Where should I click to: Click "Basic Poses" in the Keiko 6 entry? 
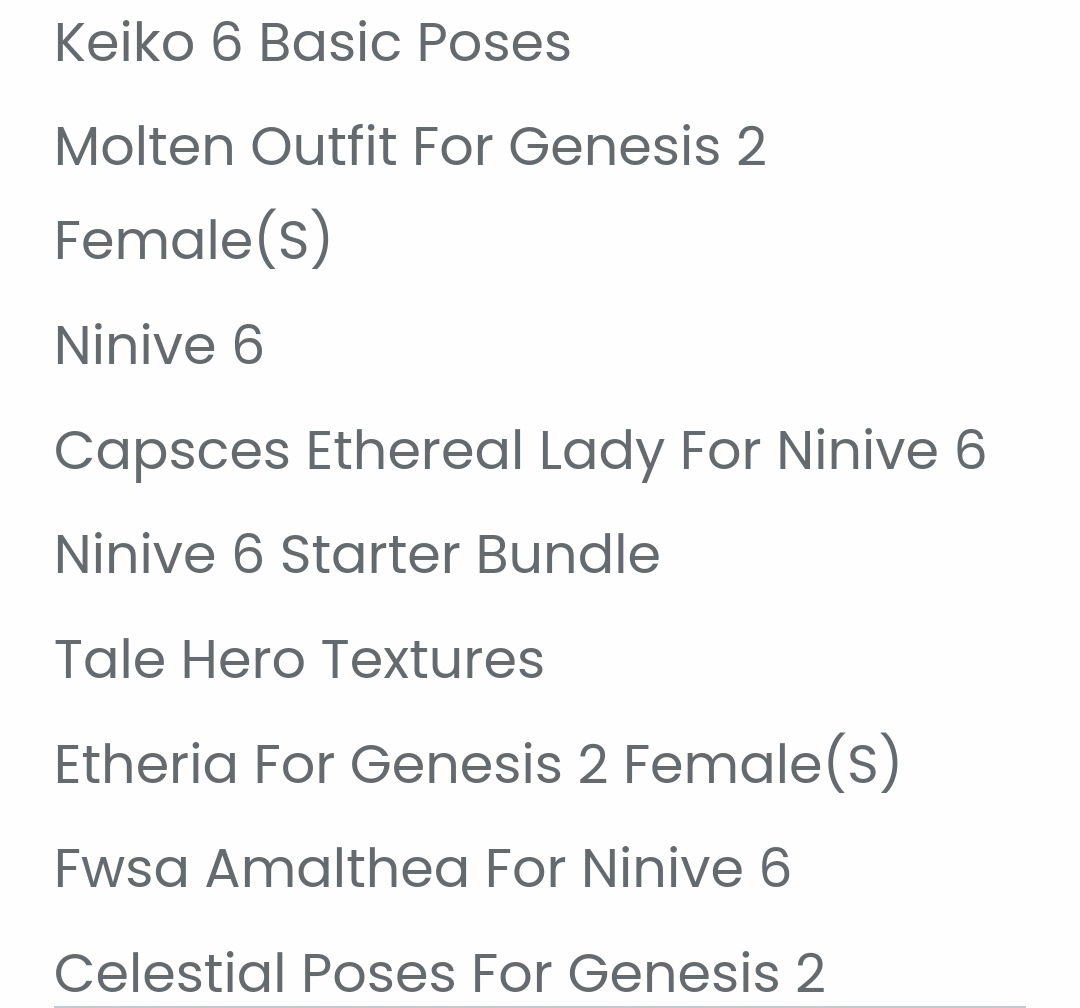click(x=415, y=43)
